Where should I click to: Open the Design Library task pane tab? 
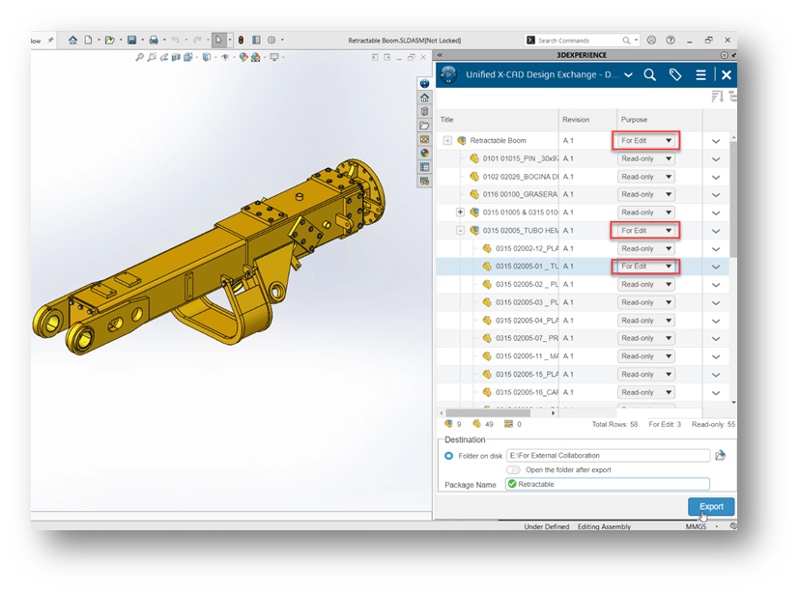coord(424,111)
